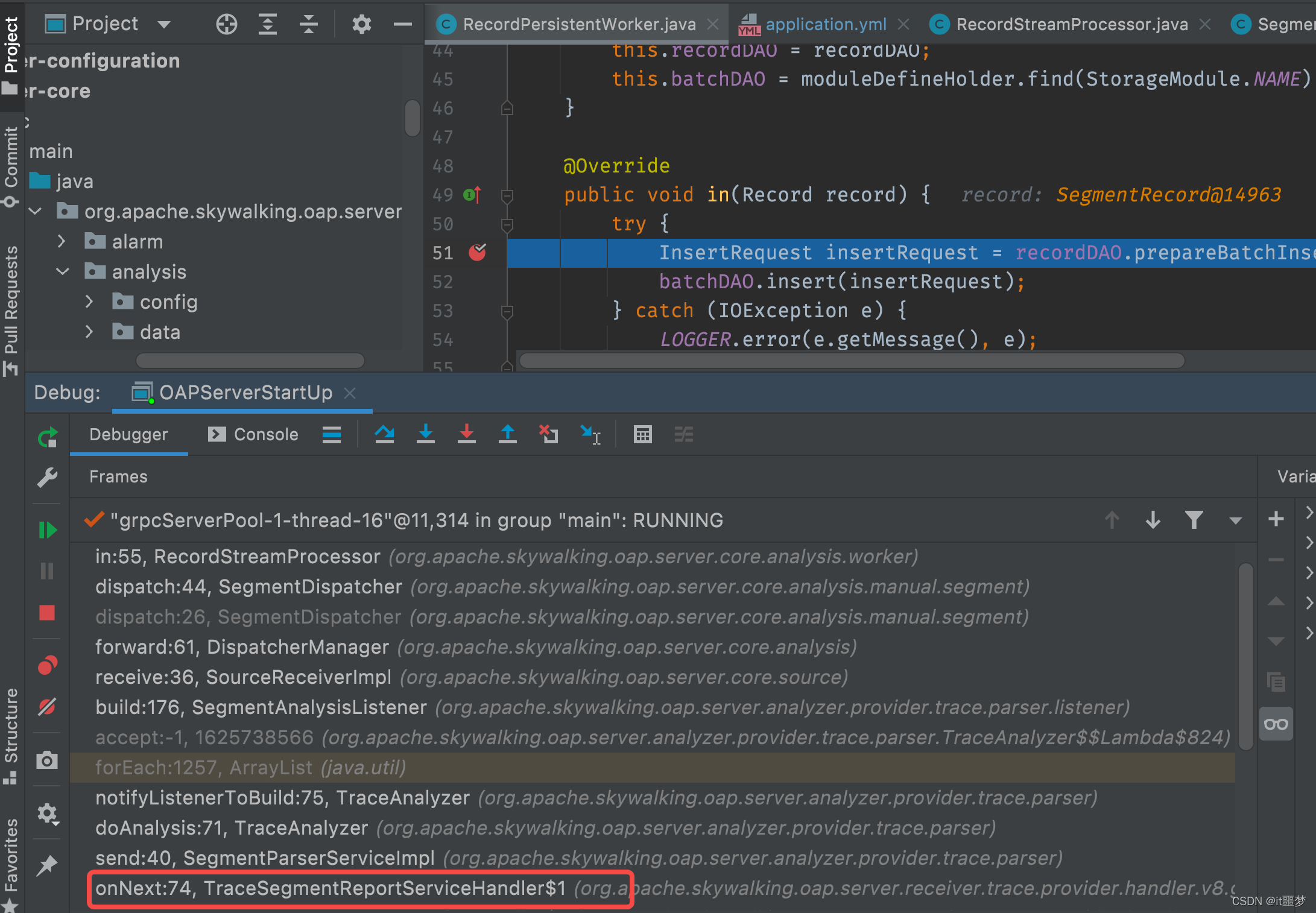Click the Drop Frame button
Viewport: 1316px width, 913px height.
pyautogui.click(x=548, y=434)
